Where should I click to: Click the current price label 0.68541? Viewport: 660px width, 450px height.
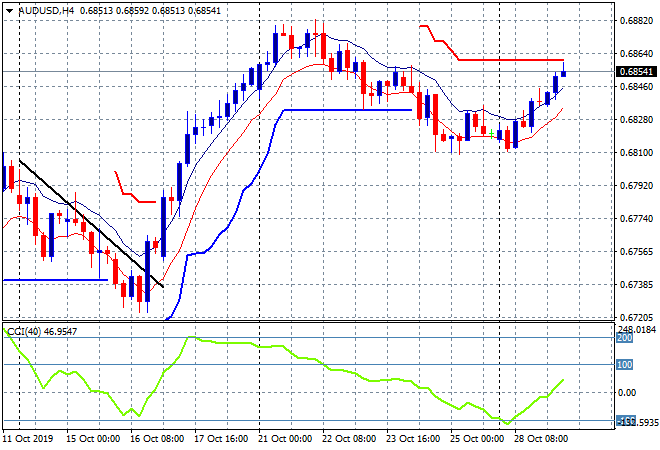click(x=636, y=72)
